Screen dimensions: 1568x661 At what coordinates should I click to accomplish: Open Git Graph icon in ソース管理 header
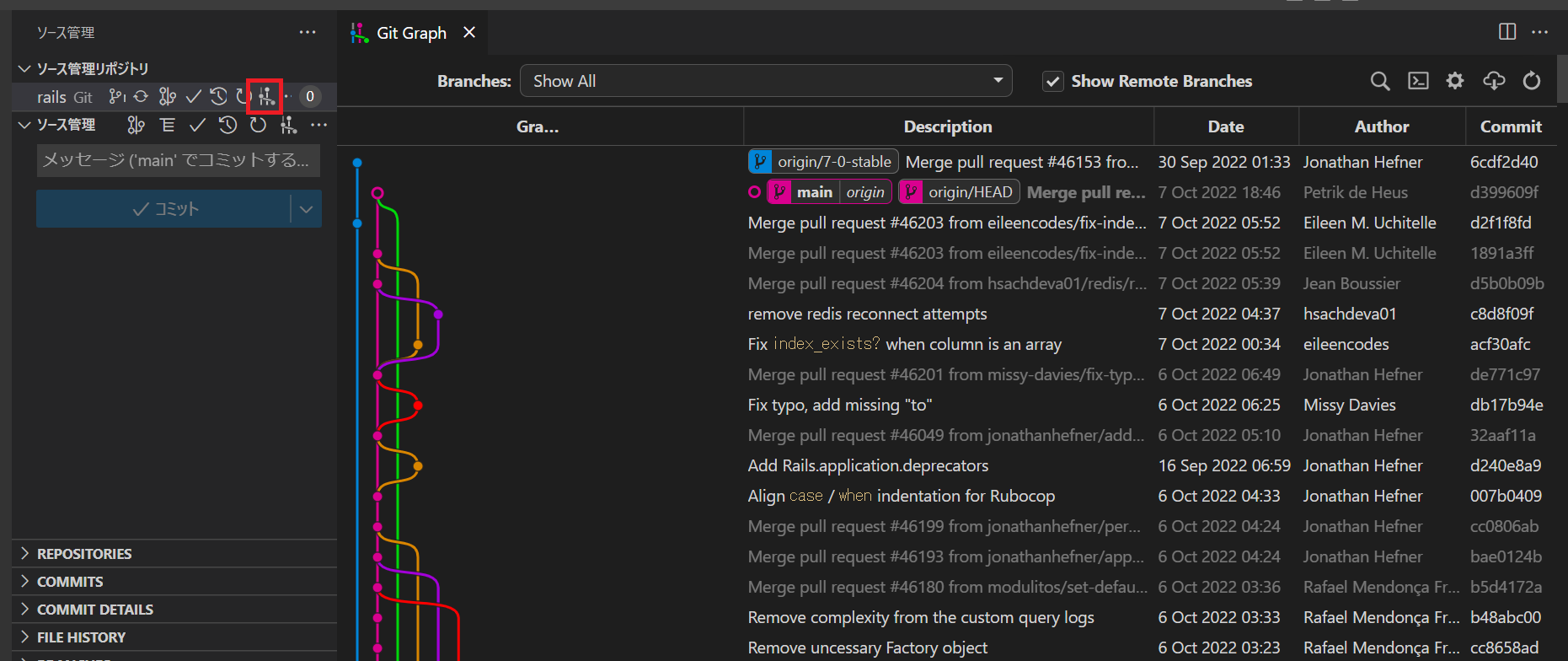coord(289,126)
